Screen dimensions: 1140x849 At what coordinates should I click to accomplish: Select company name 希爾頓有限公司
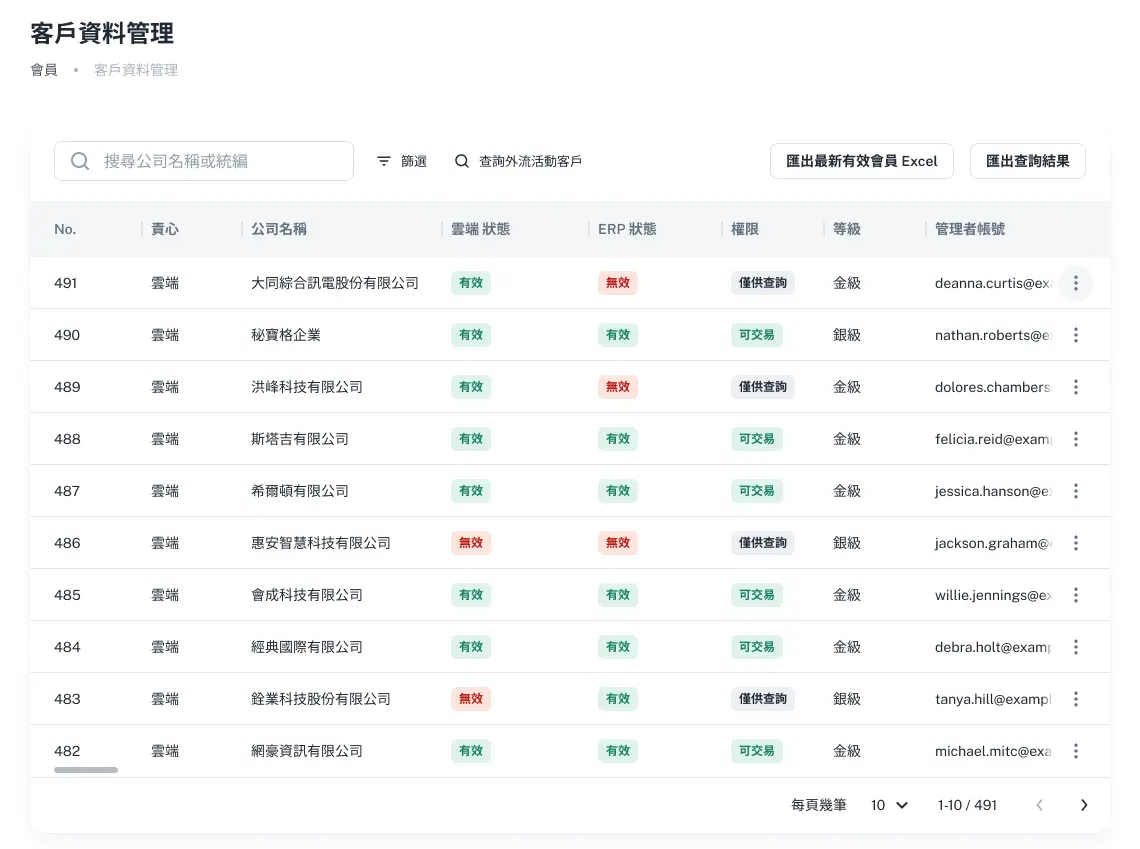[300, 491]
